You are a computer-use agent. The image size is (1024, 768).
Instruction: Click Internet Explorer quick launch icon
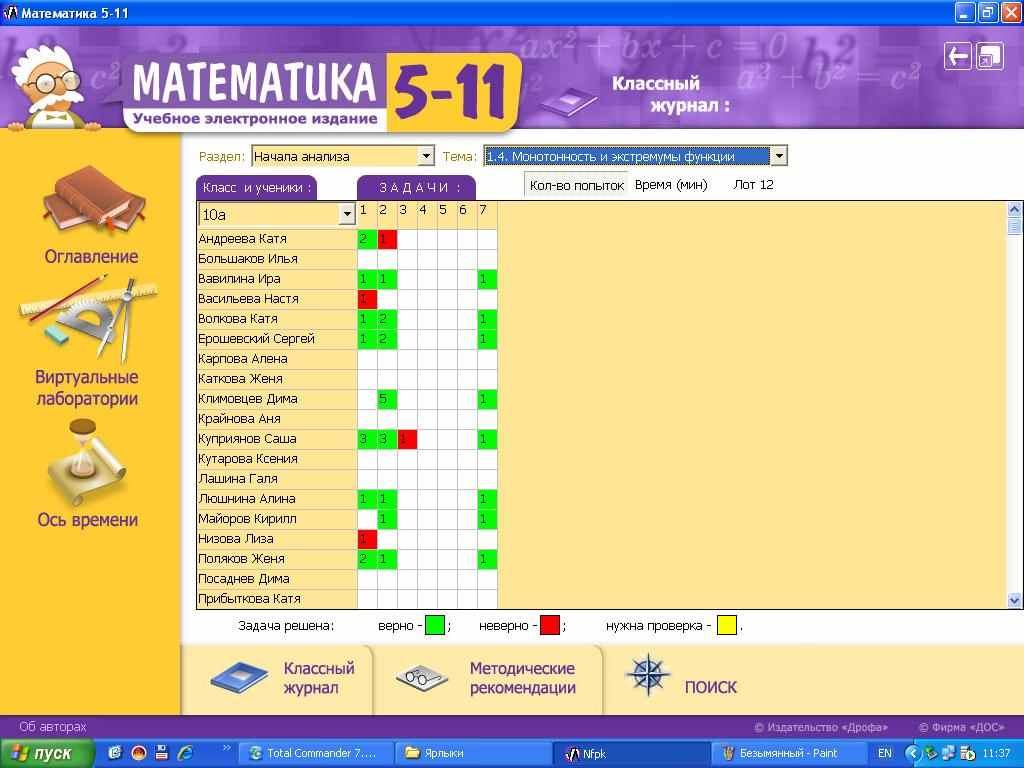click(x=185, y=753)
